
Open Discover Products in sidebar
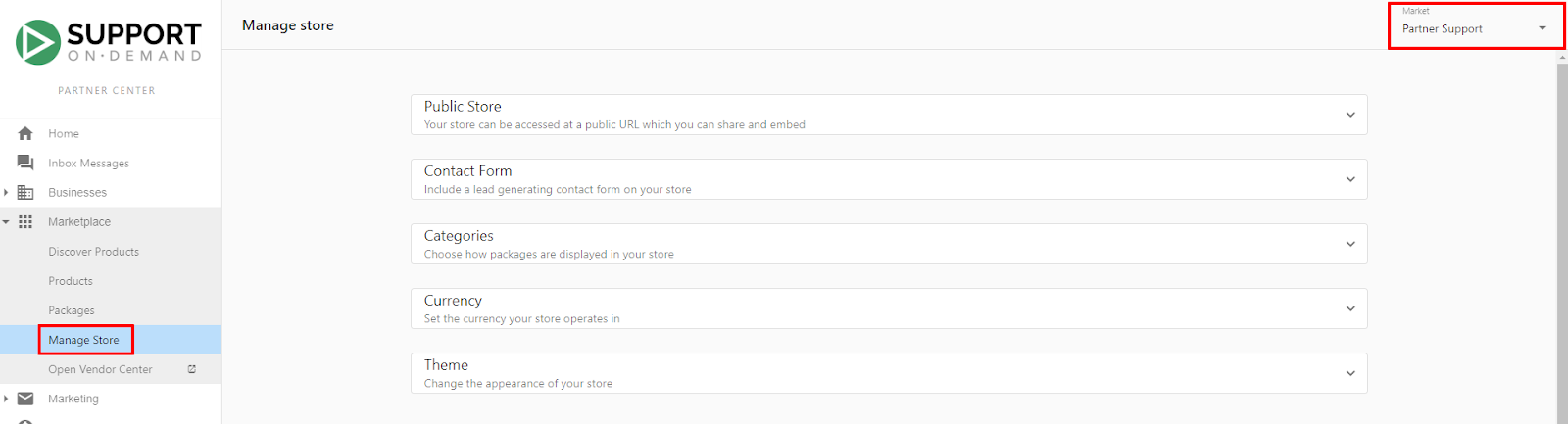[93, 252]
